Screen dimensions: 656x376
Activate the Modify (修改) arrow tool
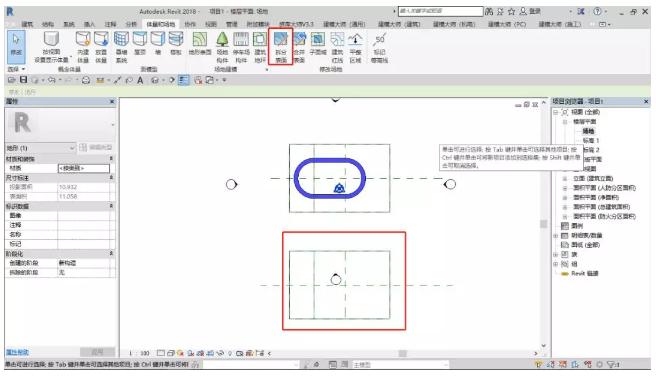click(16, 45)
